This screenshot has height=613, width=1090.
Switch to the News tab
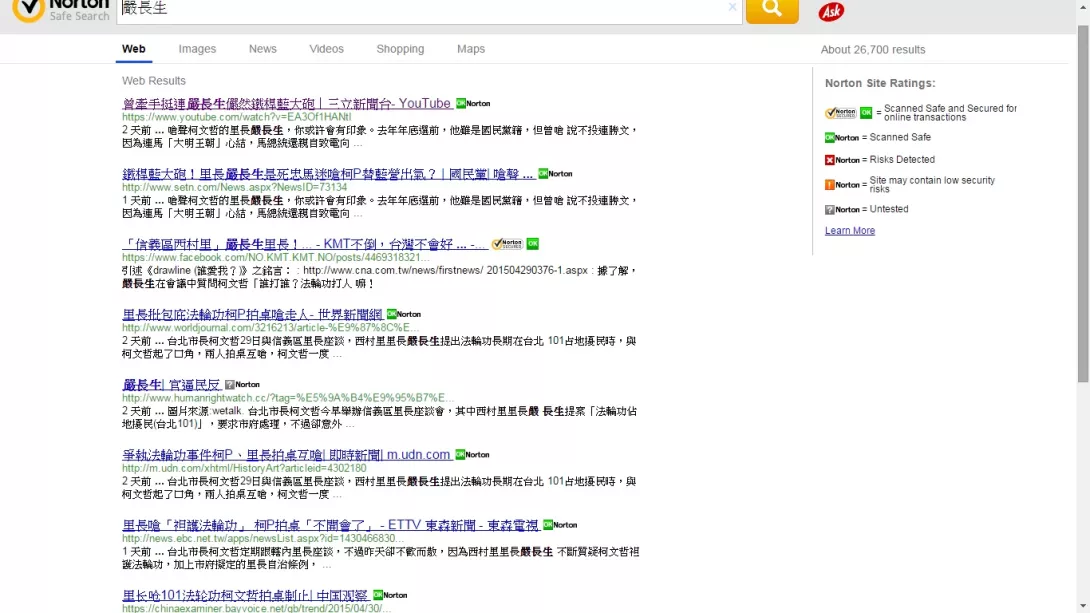pos(263,49)
